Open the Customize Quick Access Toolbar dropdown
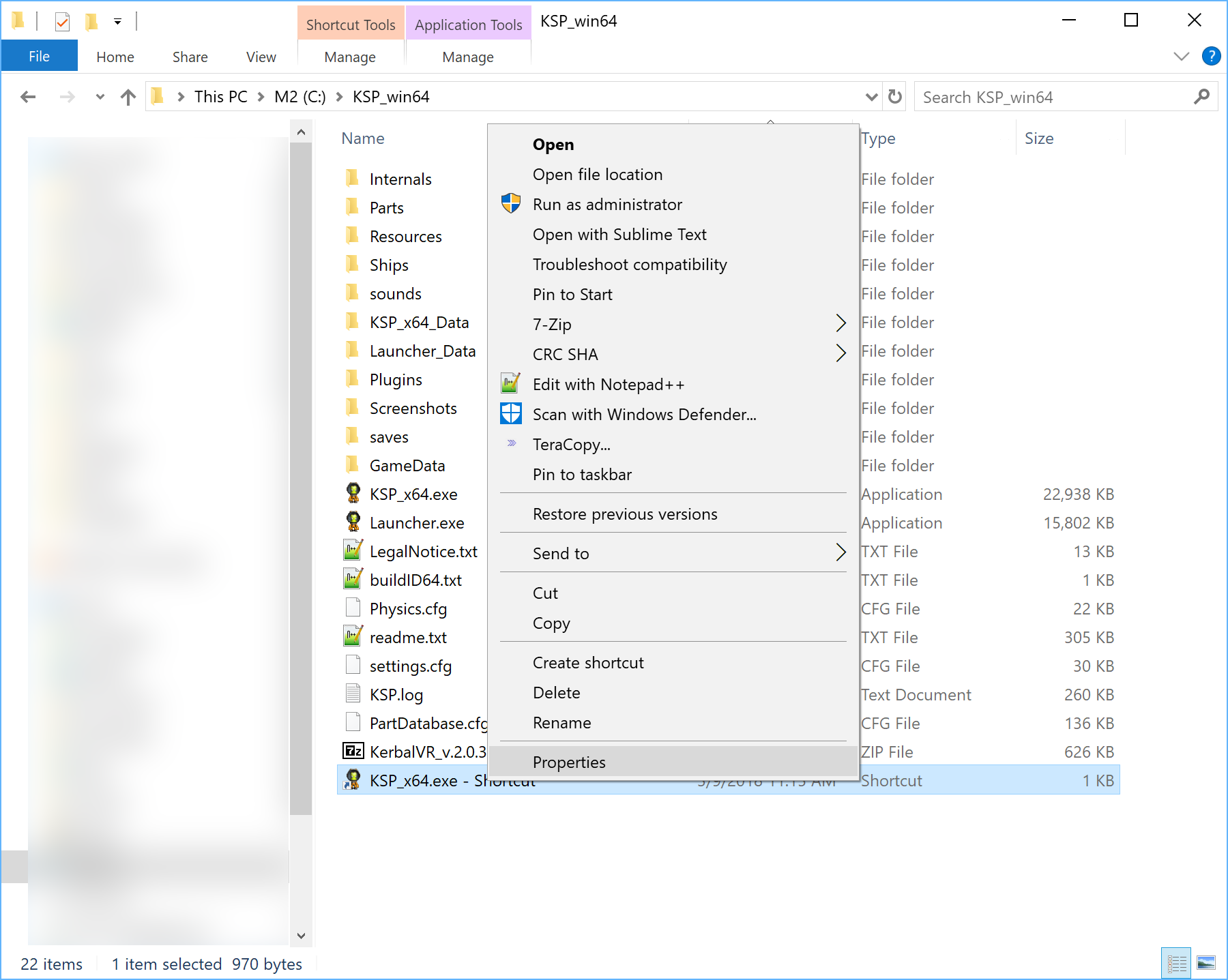This screenshot has height=980, width=1228. coord(117,22)
